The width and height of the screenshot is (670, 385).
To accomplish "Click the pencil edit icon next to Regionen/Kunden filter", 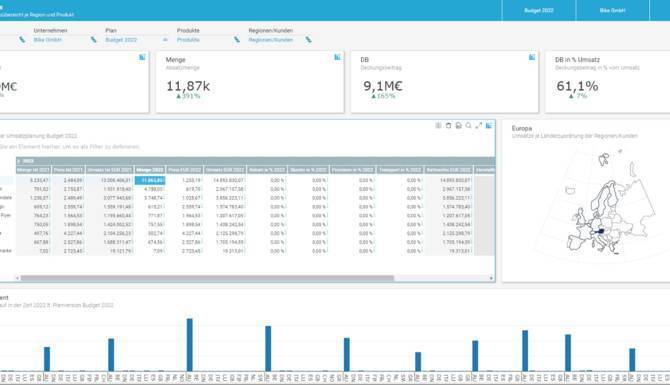I will 309,40.
